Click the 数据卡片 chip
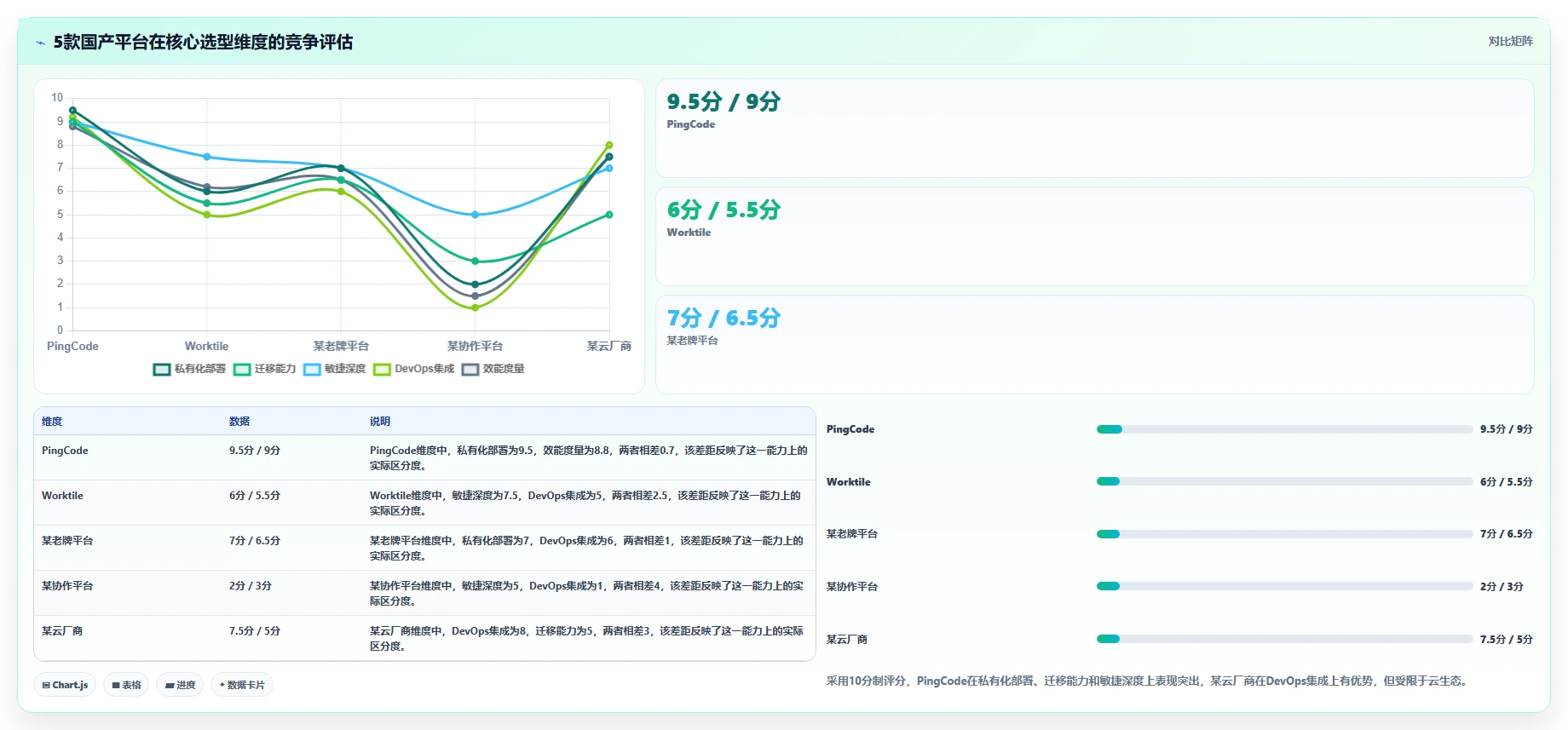The width and height of the screenshot is (1568, 730). coord(242,685)
